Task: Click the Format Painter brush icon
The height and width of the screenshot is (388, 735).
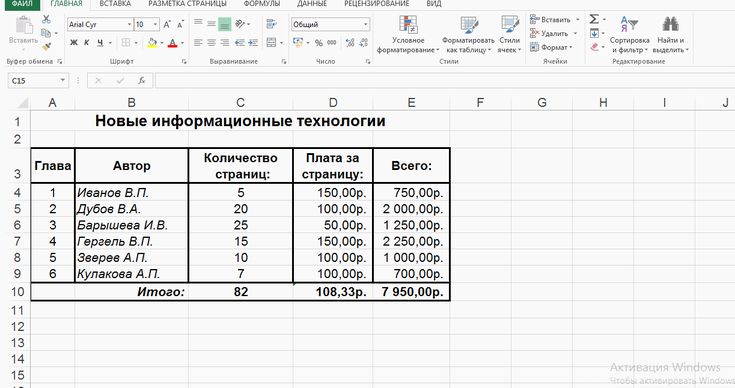Action: (46, 47)
